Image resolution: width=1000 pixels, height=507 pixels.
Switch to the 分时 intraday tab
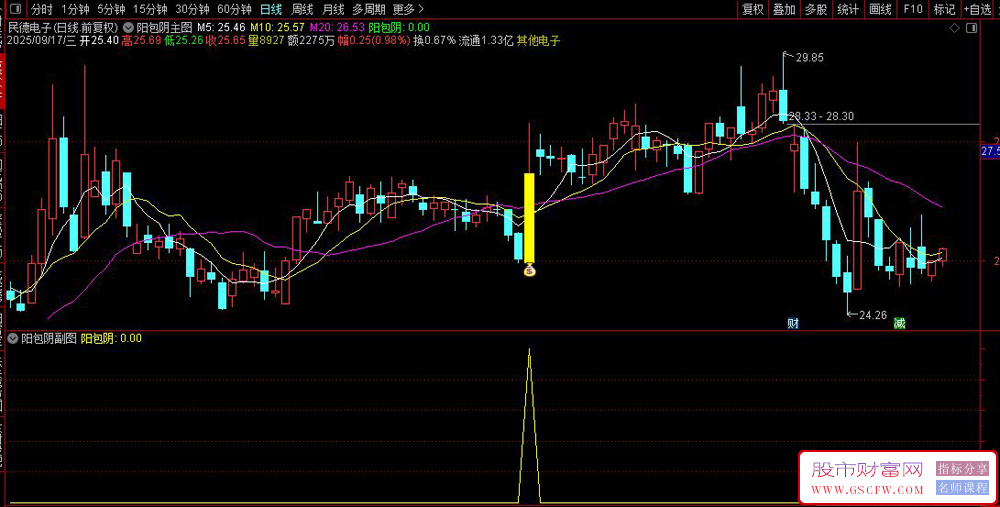pyautogui.click(x=41, y=9)
